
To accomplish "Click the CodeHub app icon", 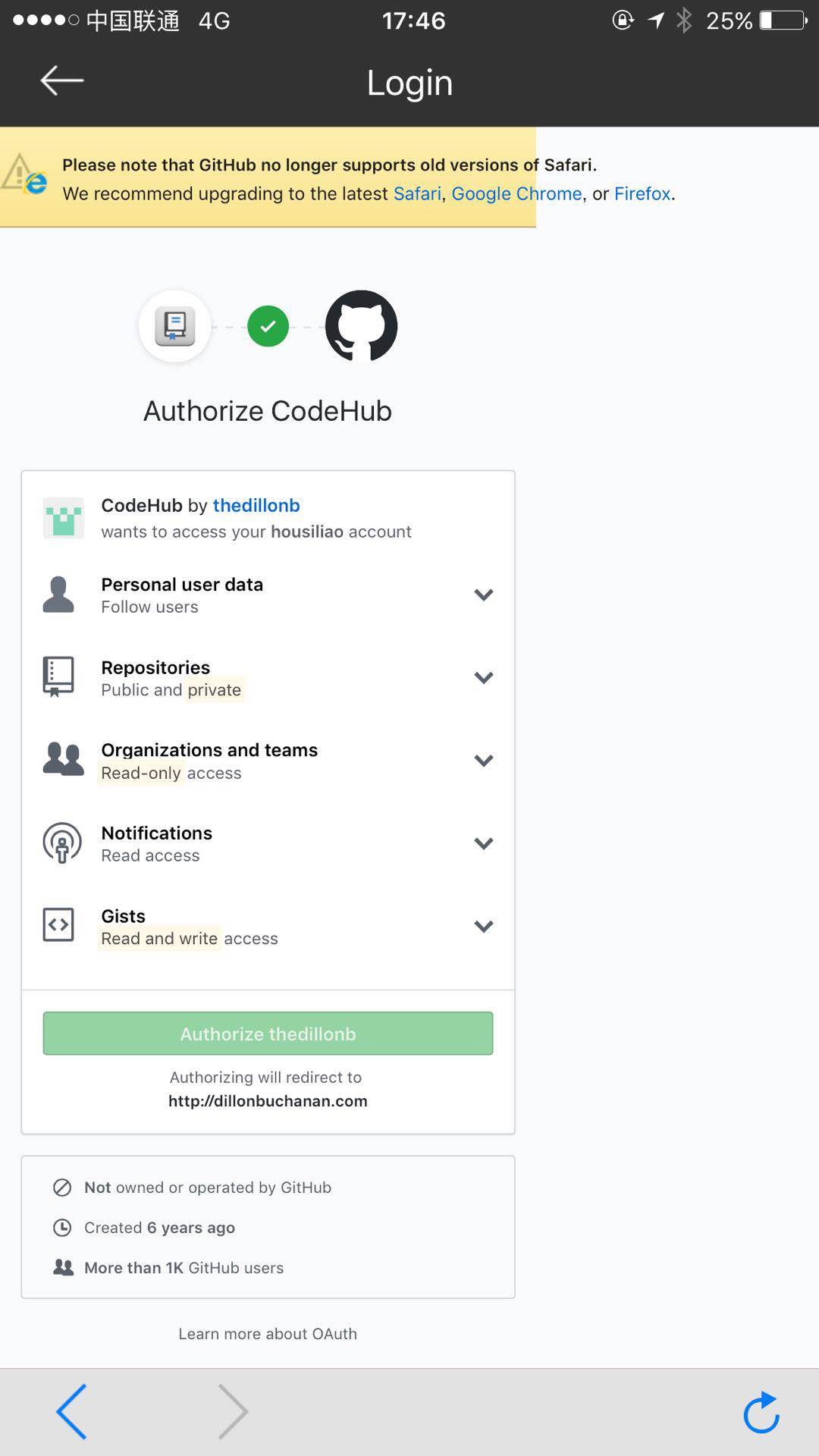I will point(174,326).
